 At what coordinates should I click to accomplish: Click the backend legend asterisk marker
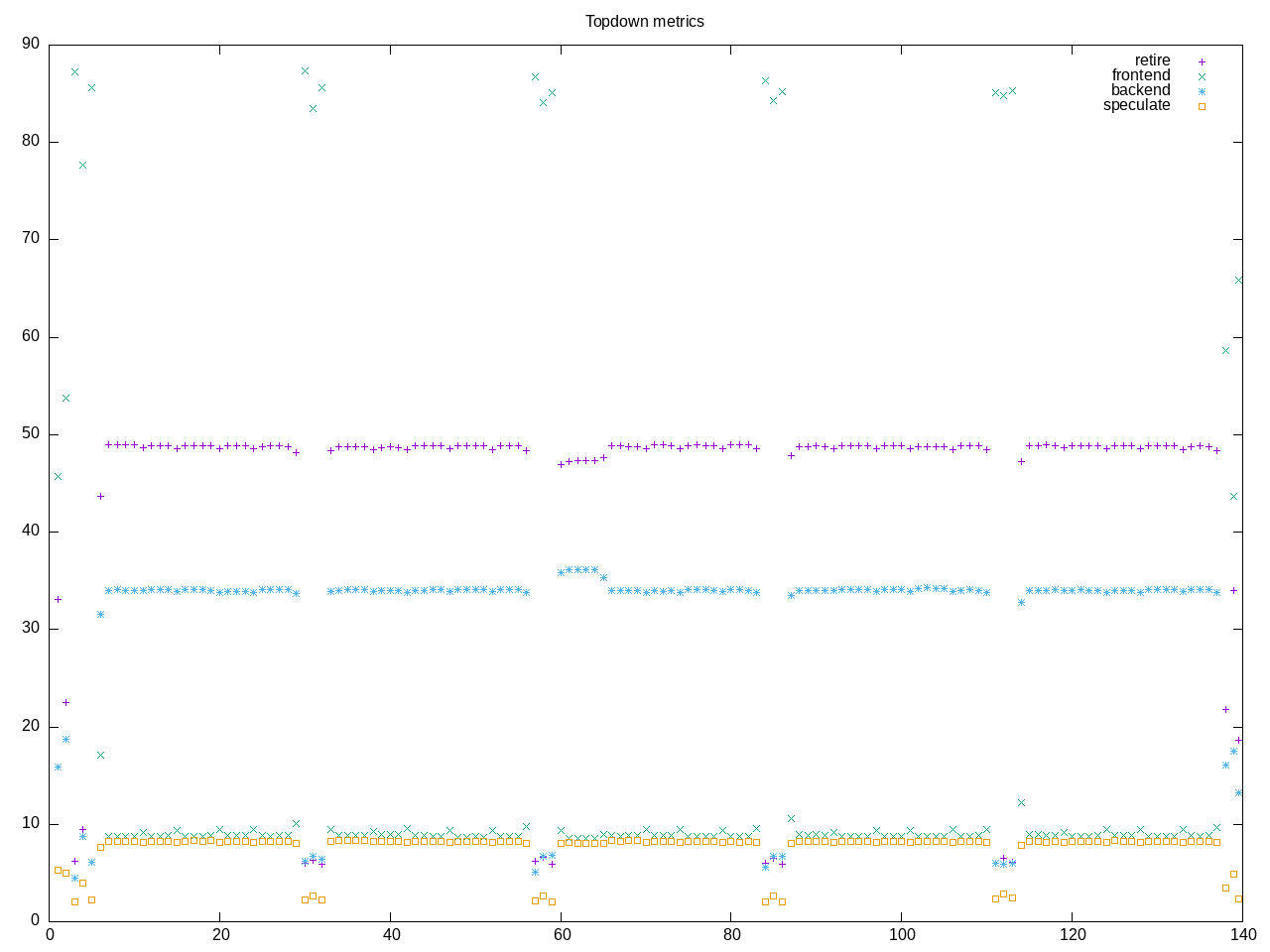pos(1202,91)
